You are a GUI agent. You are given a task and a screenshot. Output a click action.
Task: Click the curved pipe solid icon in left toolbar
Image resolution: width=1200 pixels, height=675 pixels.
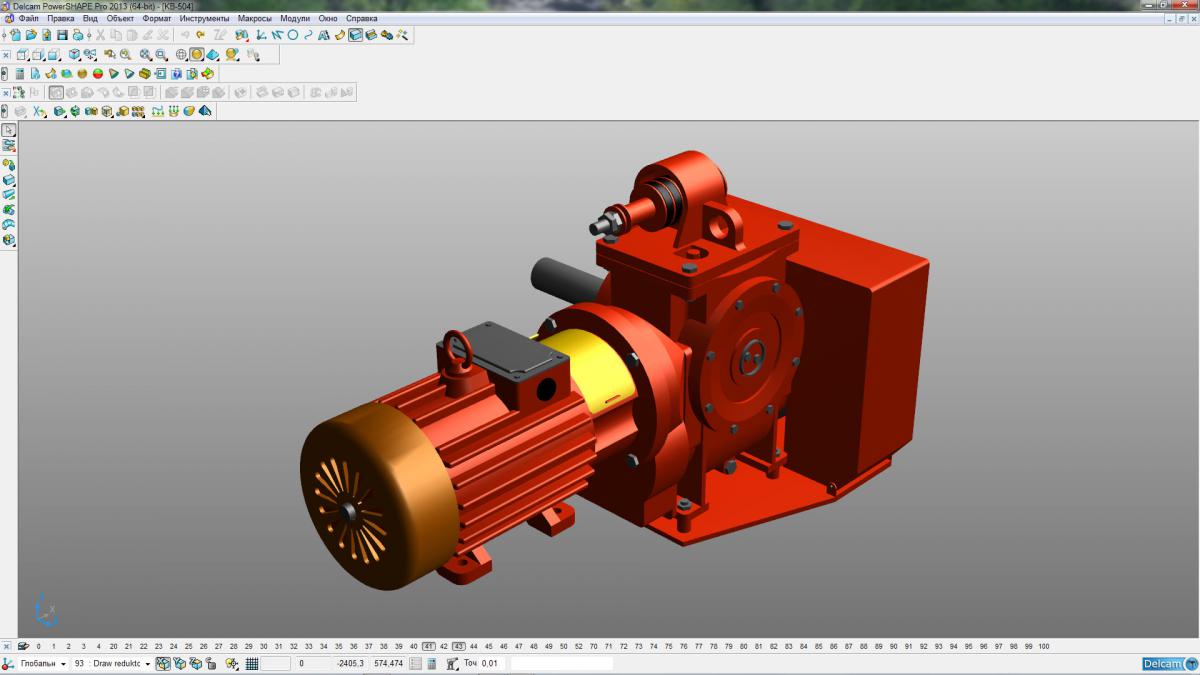pos(9,225)
